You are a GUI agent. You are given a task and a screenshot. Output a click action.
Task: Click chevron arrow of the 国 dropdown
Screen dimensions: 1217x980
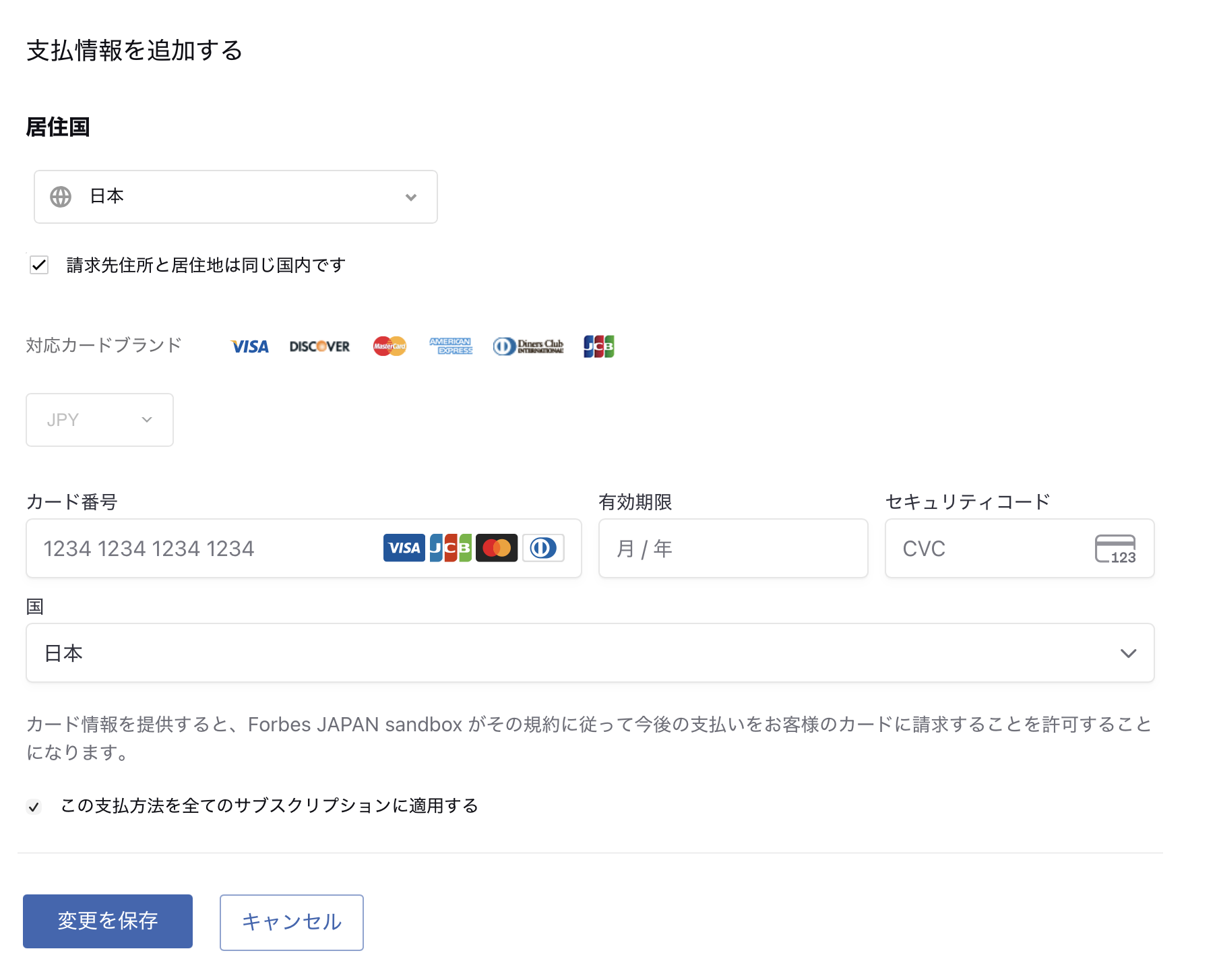click(1128, 653)
